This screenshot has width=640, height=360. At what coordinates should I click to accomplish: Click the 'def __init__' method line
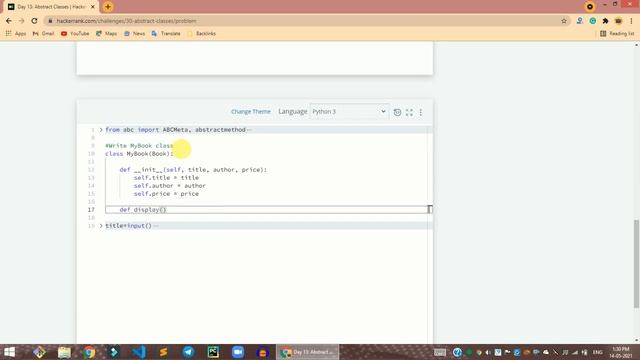click(193, 170)
